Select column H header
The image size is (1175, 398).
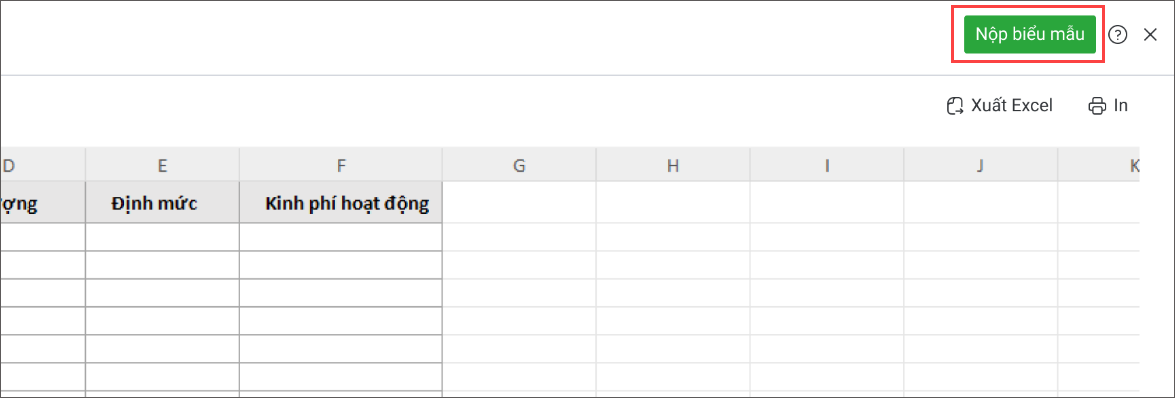coord(673,166)
